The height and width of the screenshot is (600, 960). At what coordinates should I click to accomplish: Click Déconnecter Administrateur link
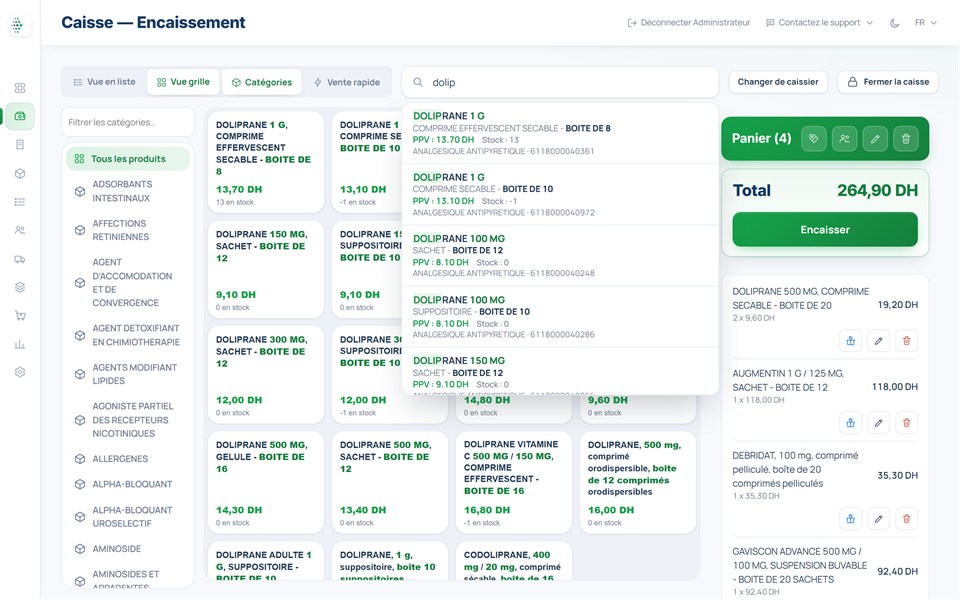pyautogui.click(x=689, y=23)
